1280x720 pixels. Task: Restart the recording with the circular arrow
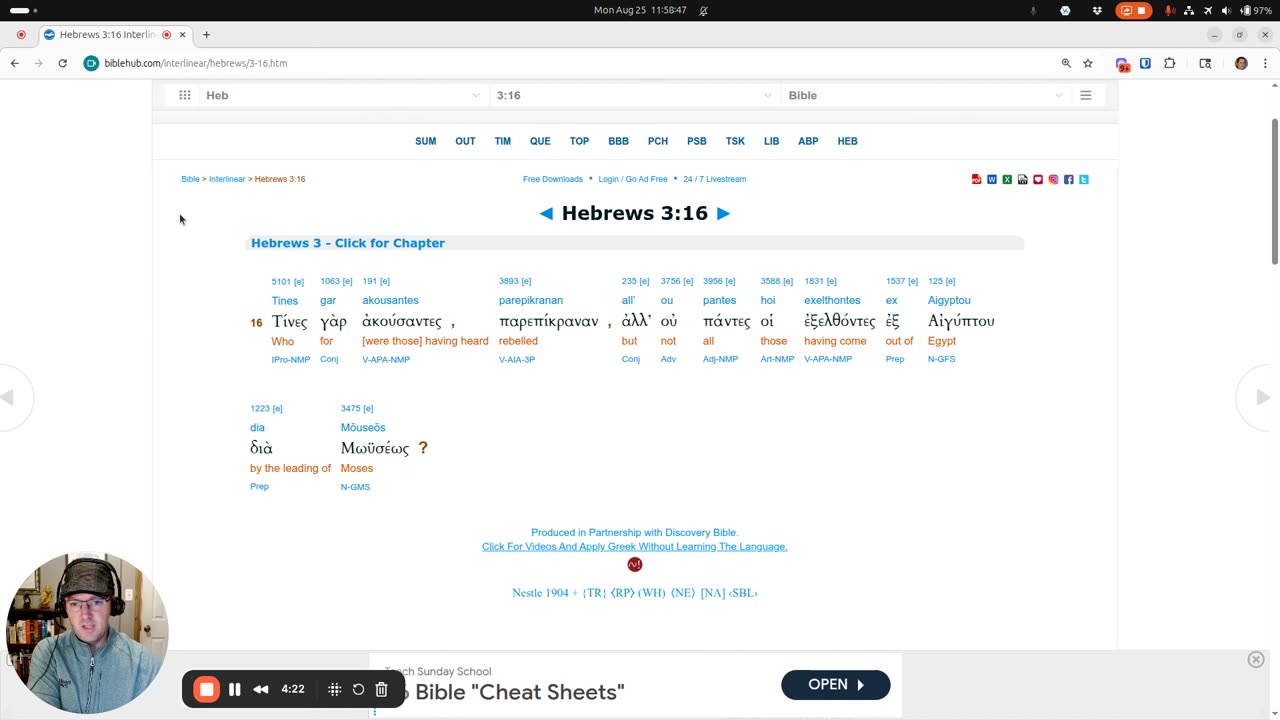358,689
